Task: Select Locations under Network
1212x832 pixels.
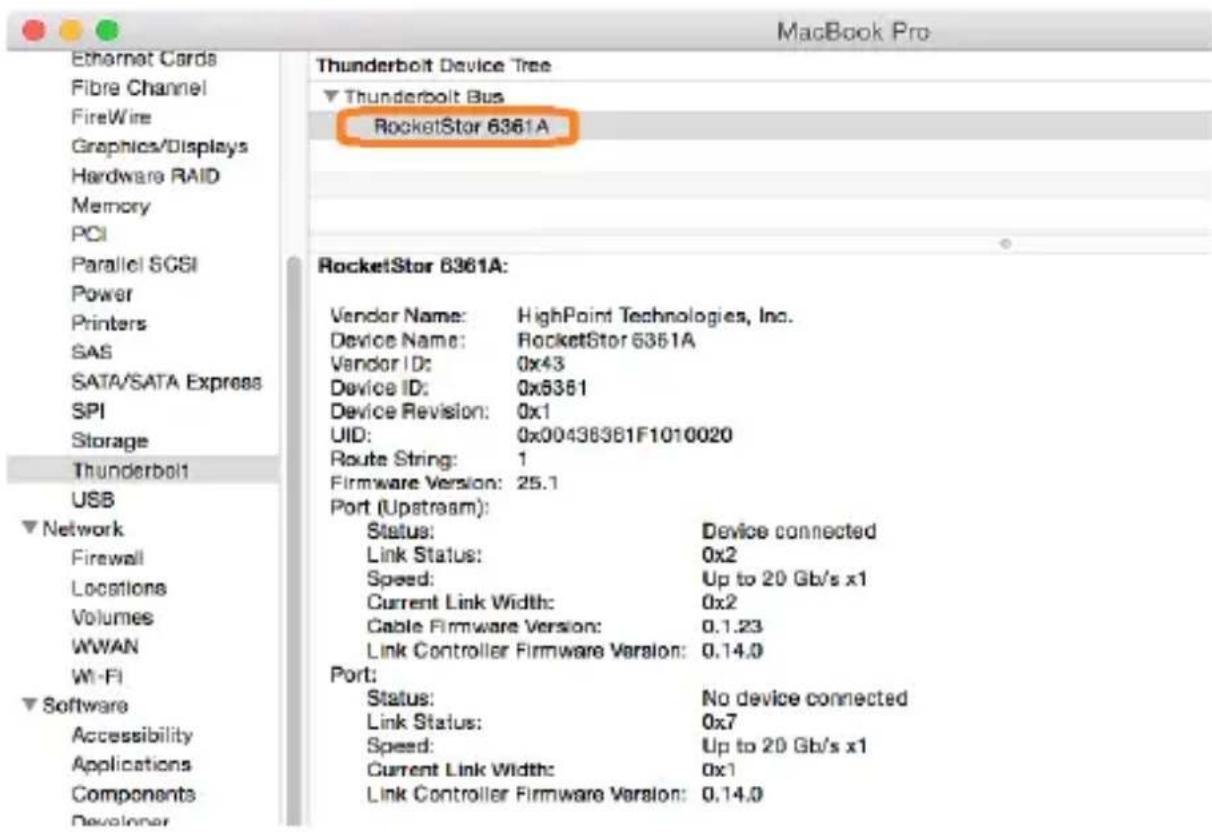Action: [x=118, y=587]
